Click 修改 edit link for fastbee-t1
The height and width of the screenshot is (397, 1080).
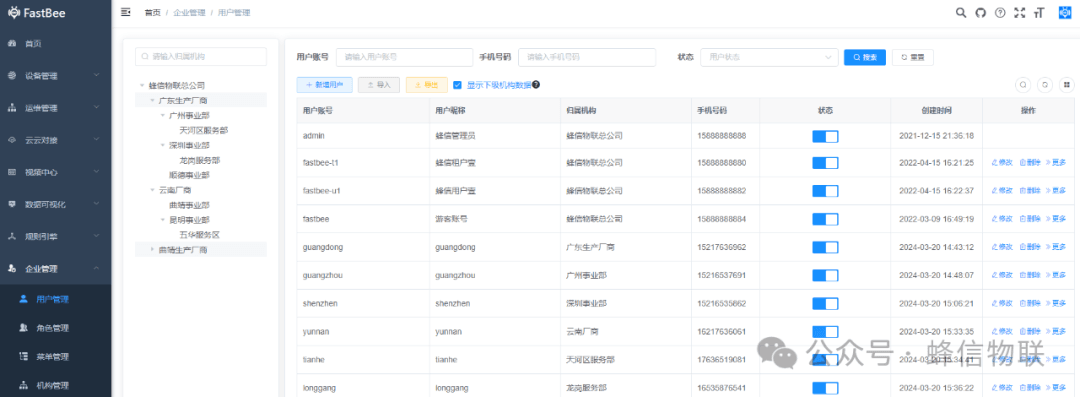tap(1001, 163)
